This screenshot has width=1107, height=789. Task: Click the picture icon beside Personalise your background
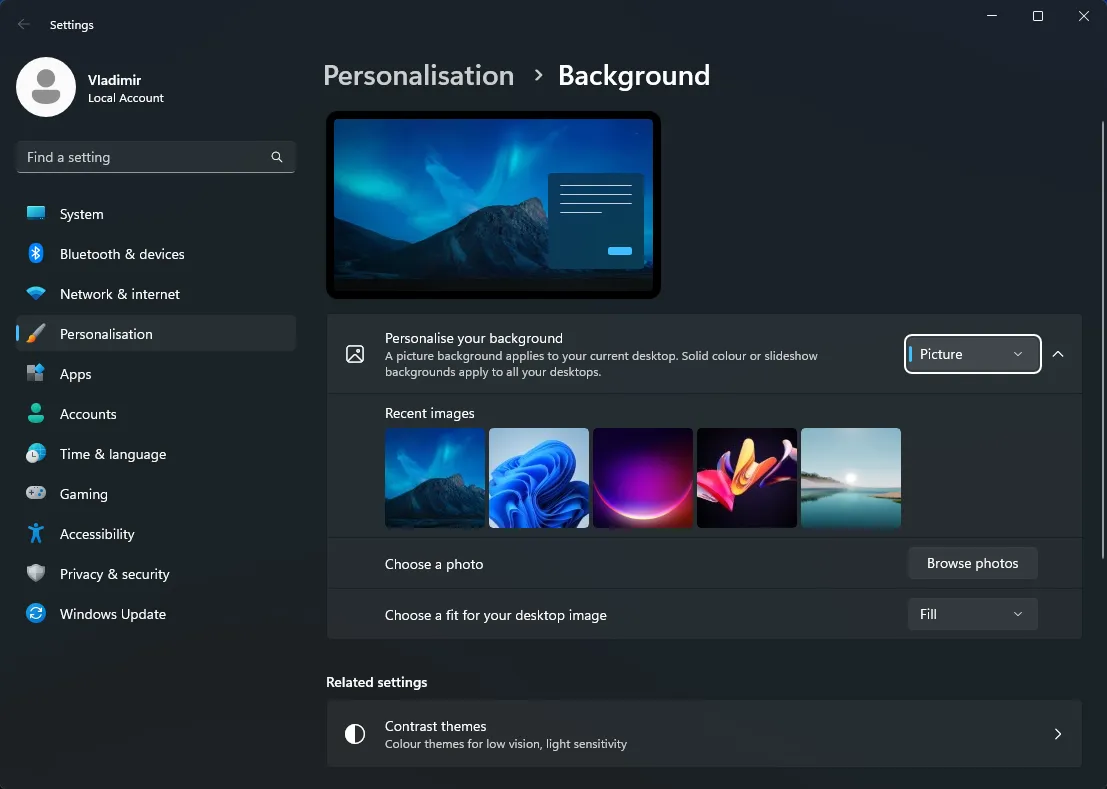click(355, 354)
